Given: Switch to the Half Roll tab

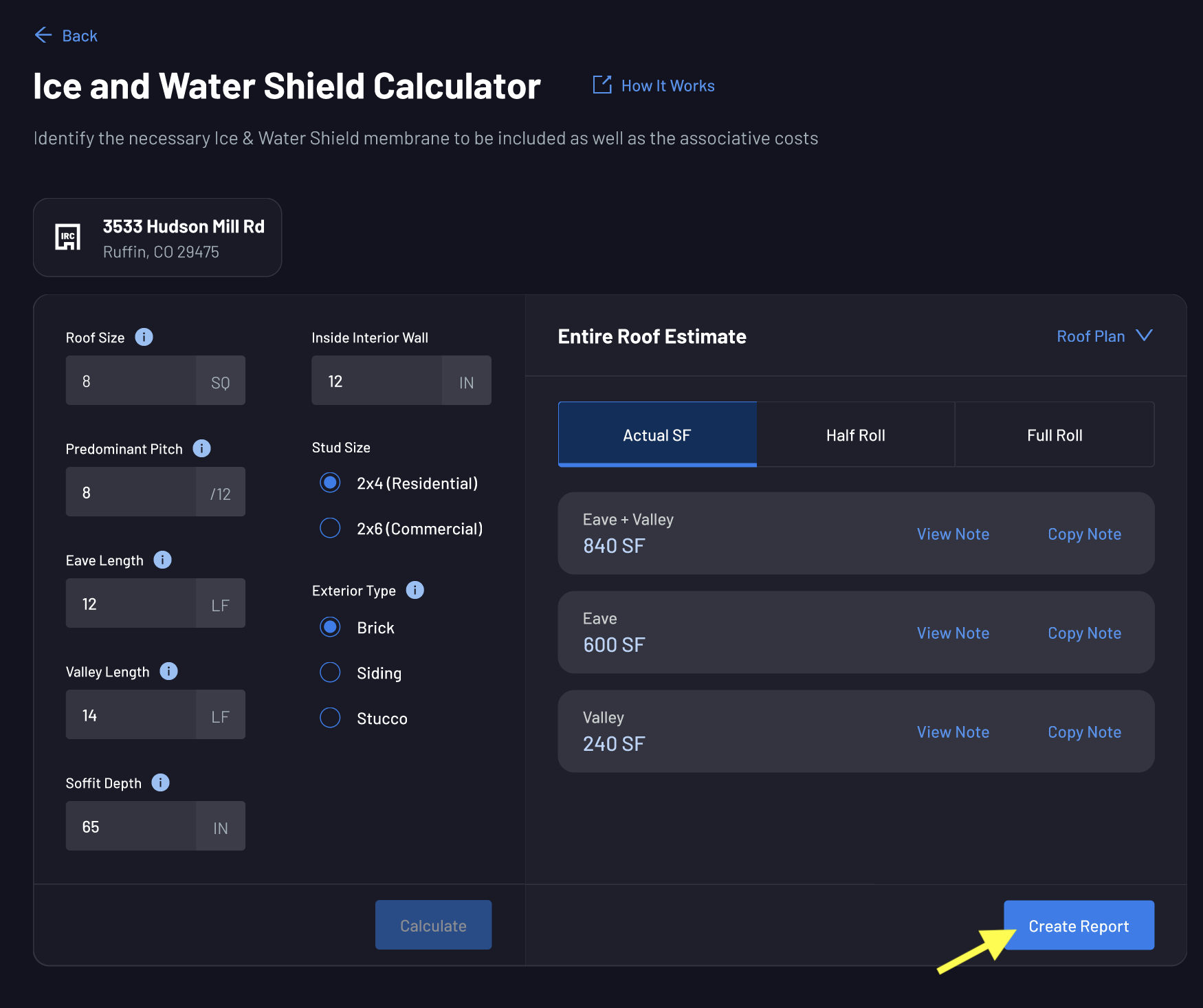Looking at the screenshot, I should 856,435.
